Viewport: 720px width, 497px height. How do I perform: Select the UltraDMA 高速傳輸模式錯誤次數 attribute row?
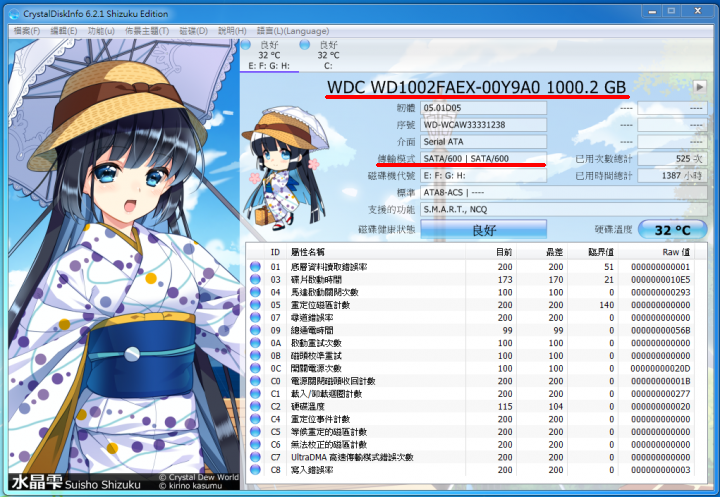(x=472, y=457)
